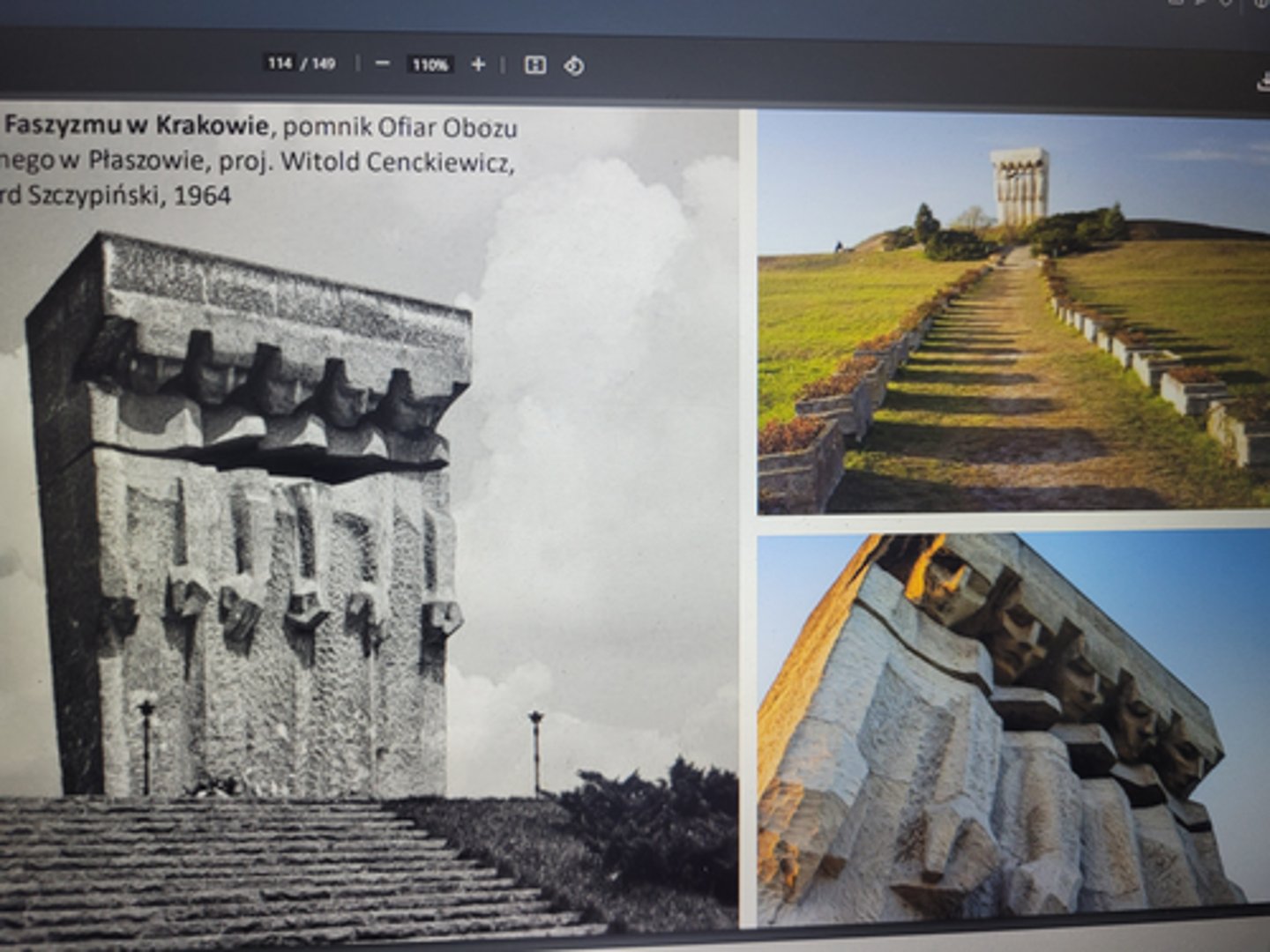Click the zoom out minus button
Viewport: 1270px width, 952px height.
(x=382, y=64)
